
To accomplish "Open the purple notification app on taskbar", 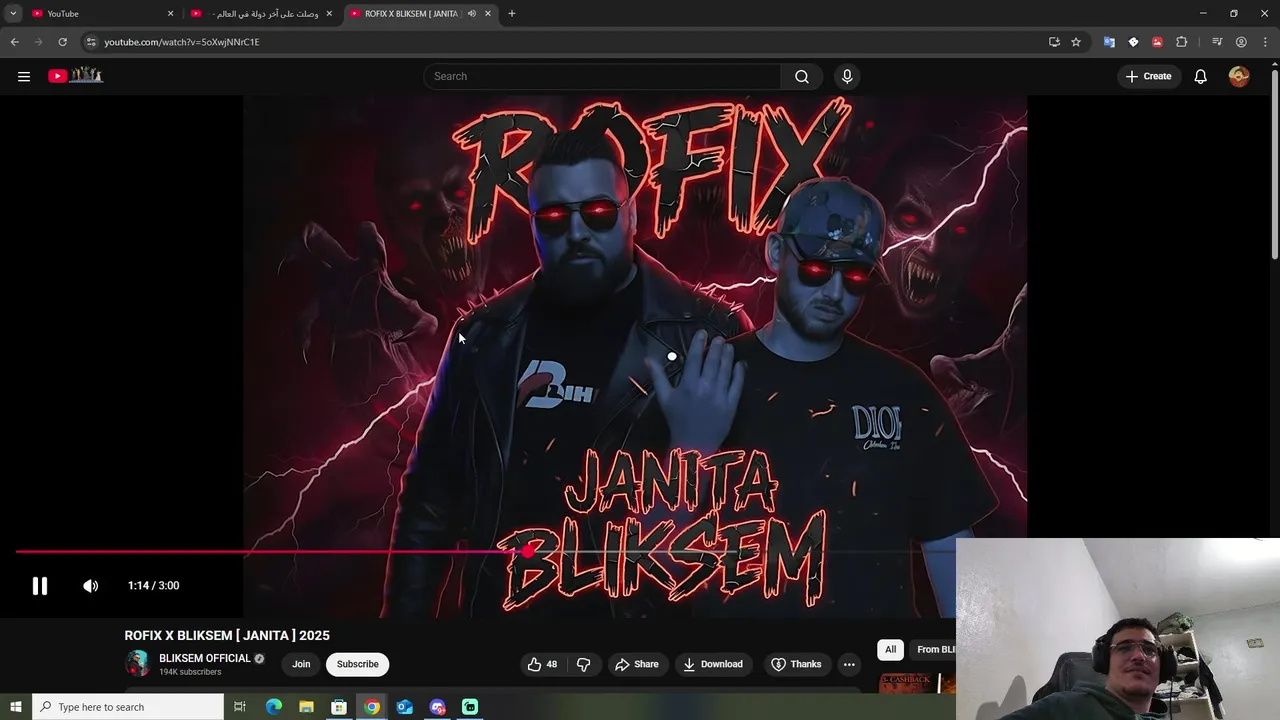I will pos(438,707).
